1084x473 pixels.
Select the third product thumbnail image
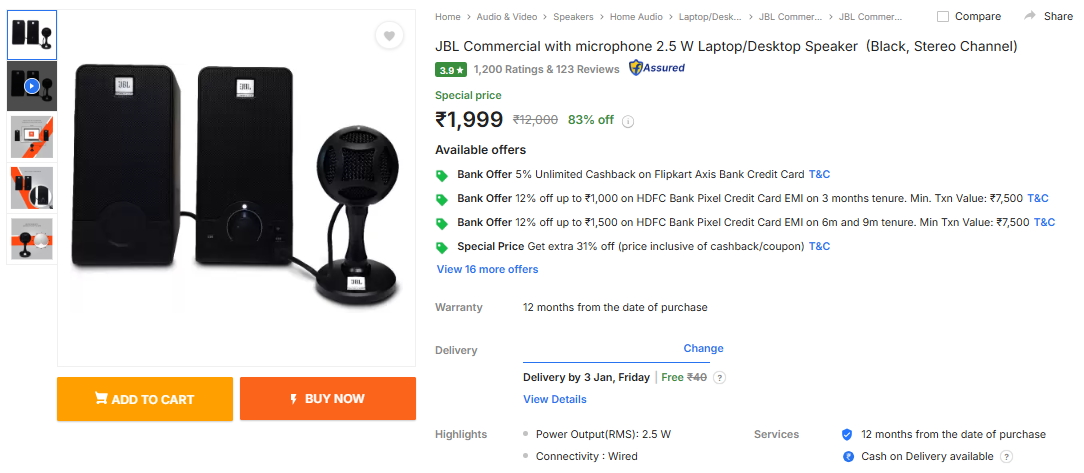pyautogui.click(x=32, y=137)
